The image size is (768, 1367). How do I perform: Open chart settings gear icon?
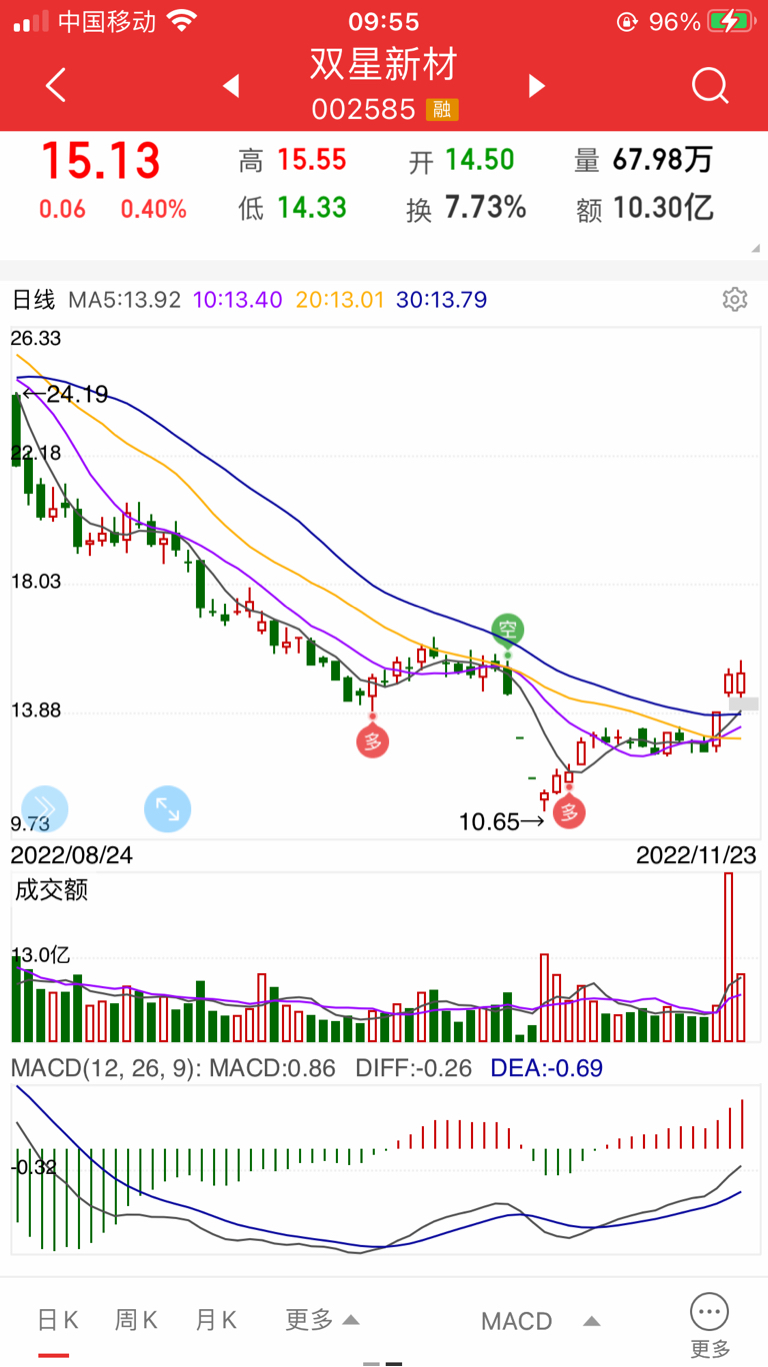(x=735, y=299)
